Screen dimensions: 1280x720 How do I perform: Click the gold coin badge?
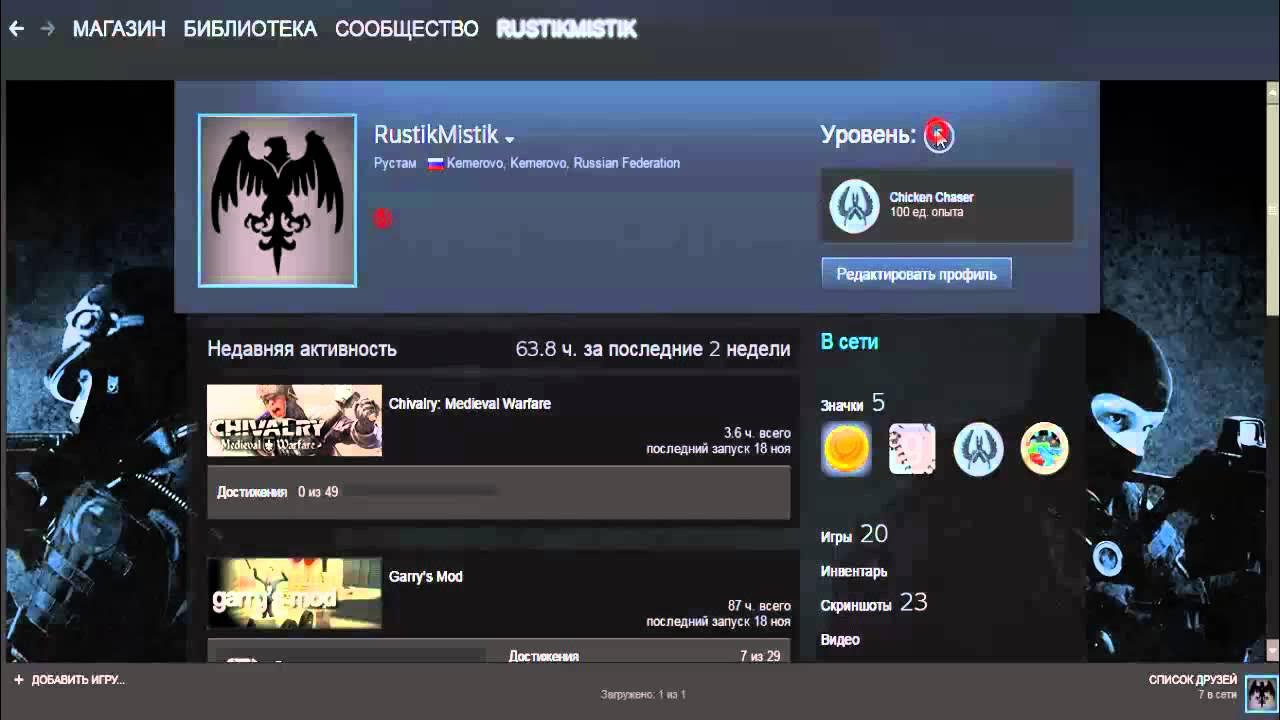(846, 449)
